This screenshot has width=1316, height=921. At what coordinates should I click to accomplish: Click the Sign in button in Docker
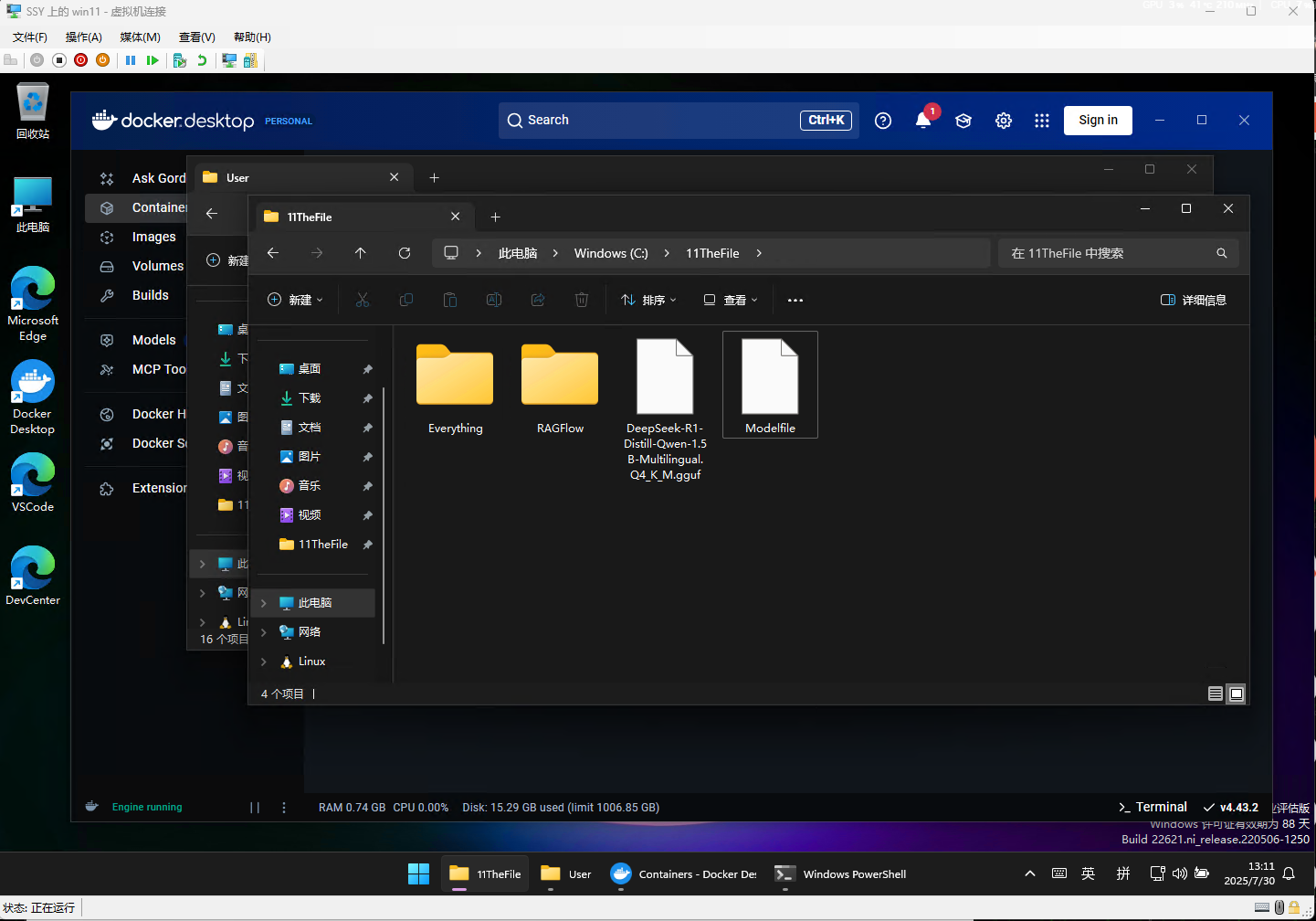click(x=1098, y=121)
